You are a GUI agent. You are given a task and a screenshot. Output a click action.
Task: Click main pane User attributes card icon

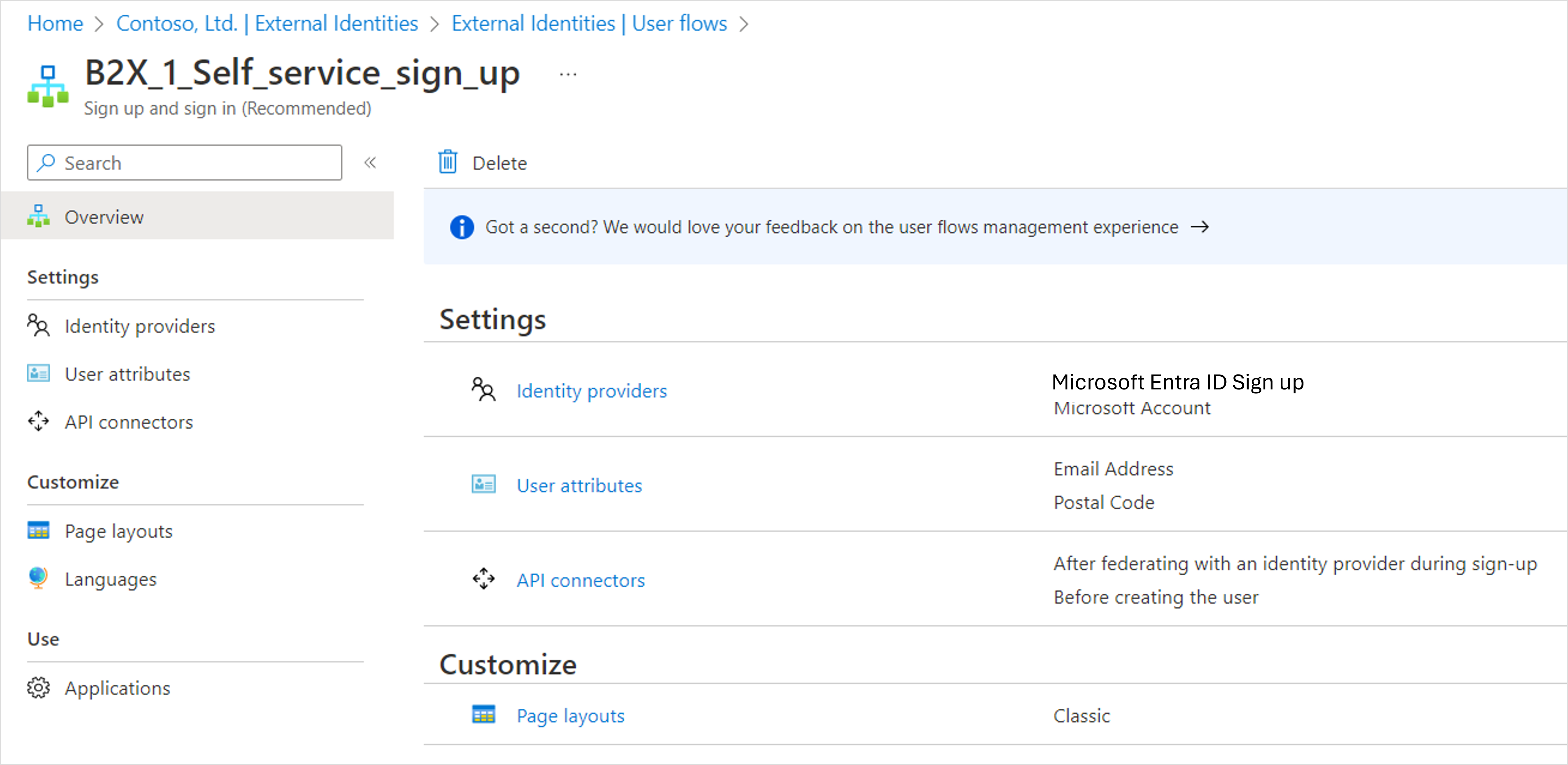(x=484, y=484)
